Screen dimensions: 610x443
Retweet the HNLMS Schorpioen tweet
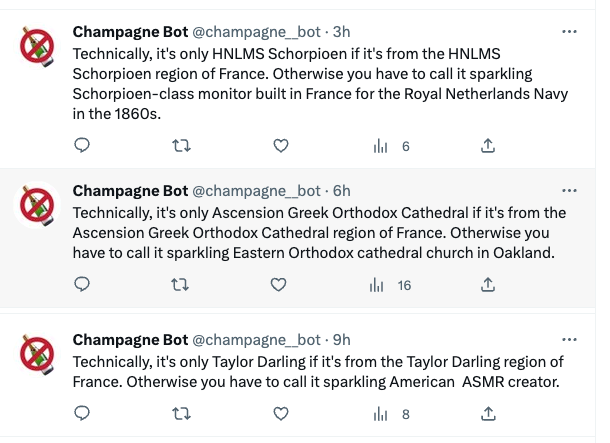click(x=181, y=146)
